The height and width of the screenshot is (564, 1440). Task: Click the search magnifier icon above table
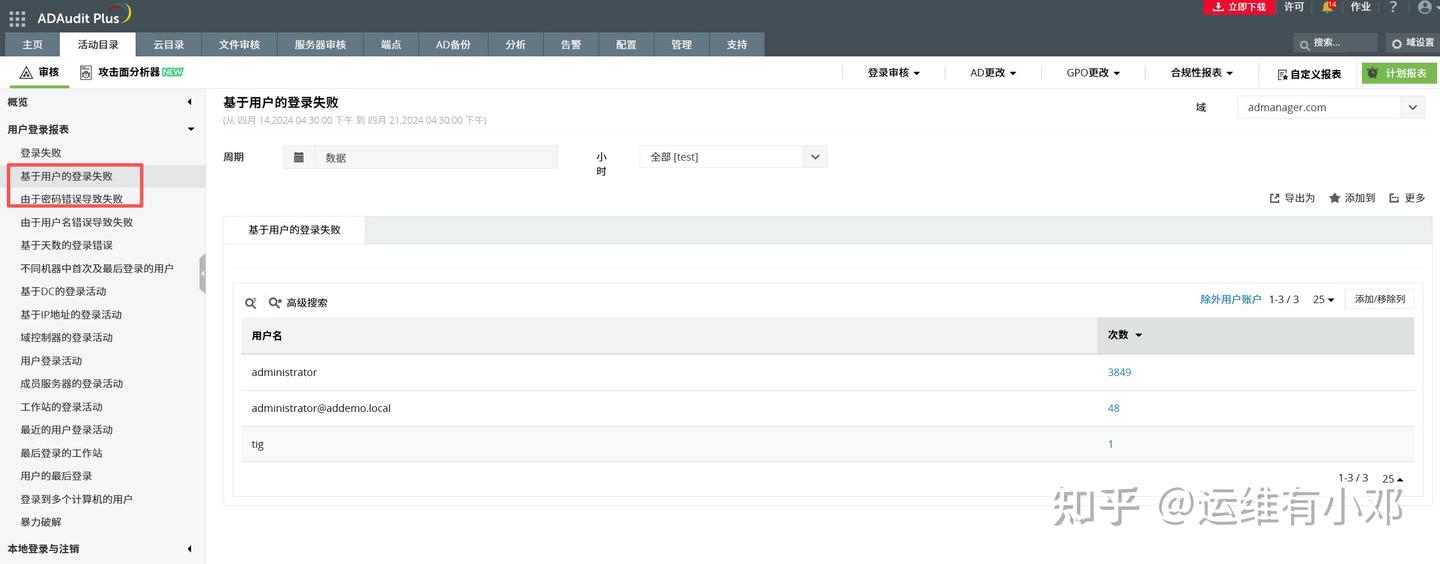[x=251, y=302]
